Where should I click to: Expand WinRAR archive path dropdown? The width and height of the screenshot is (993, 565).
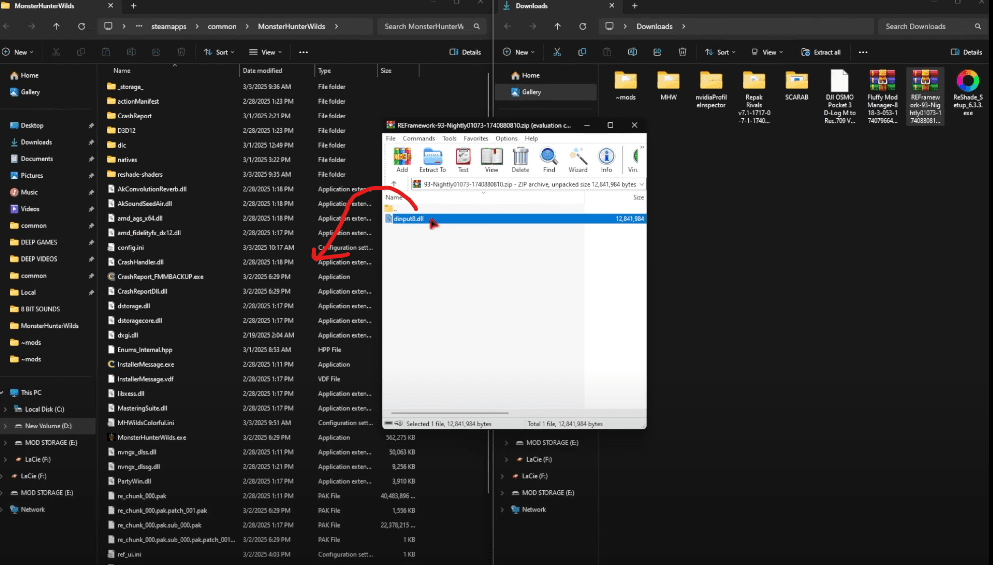642,184
